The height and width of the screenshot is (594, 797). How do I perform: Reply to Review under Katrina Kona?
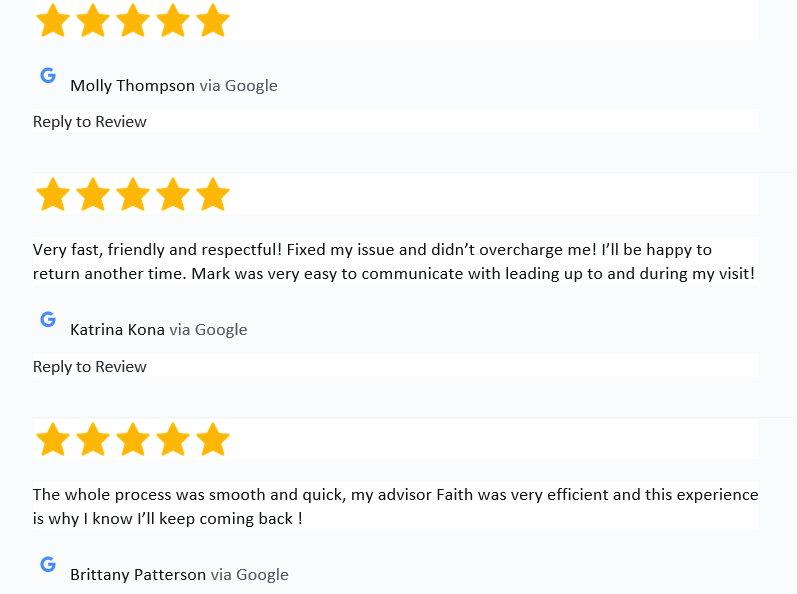click(x=89, y=366)
